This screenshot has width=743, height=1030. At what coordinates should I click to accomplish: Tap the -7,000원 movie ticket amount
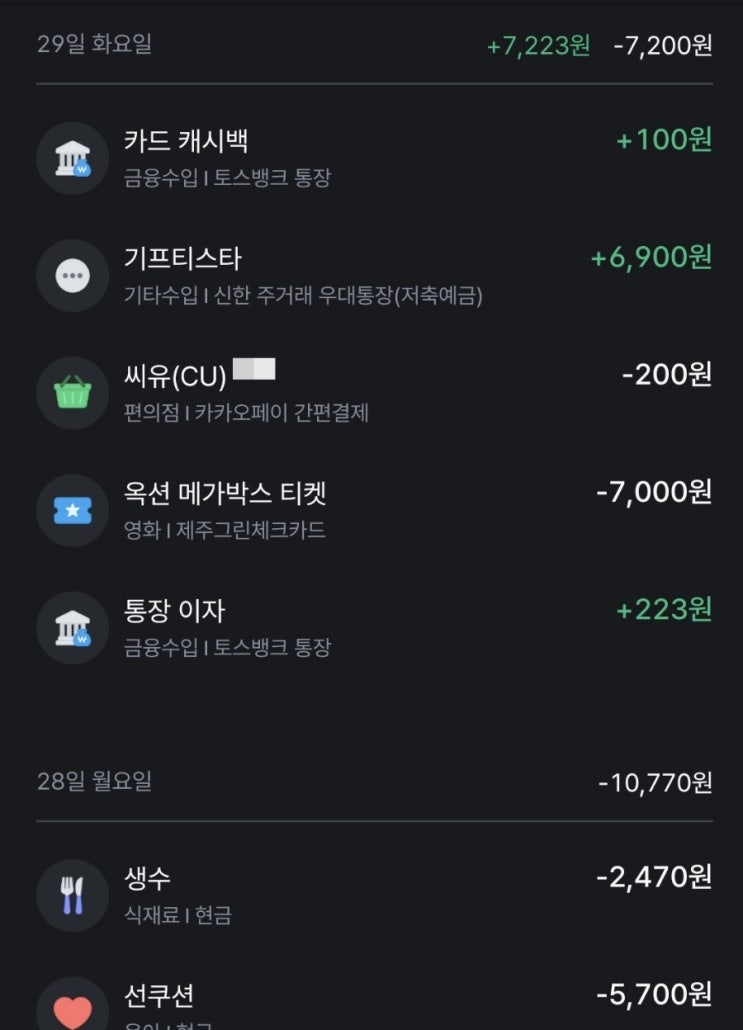tap(653, 492)
